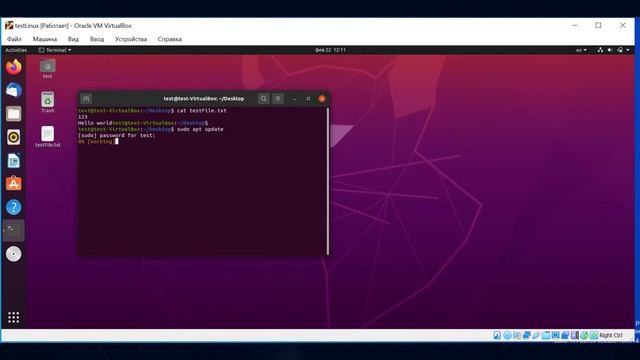The width and height of the screenshot is (640, 360).
Task: Click VirtualBox display status icon
Action: (556, 335)
